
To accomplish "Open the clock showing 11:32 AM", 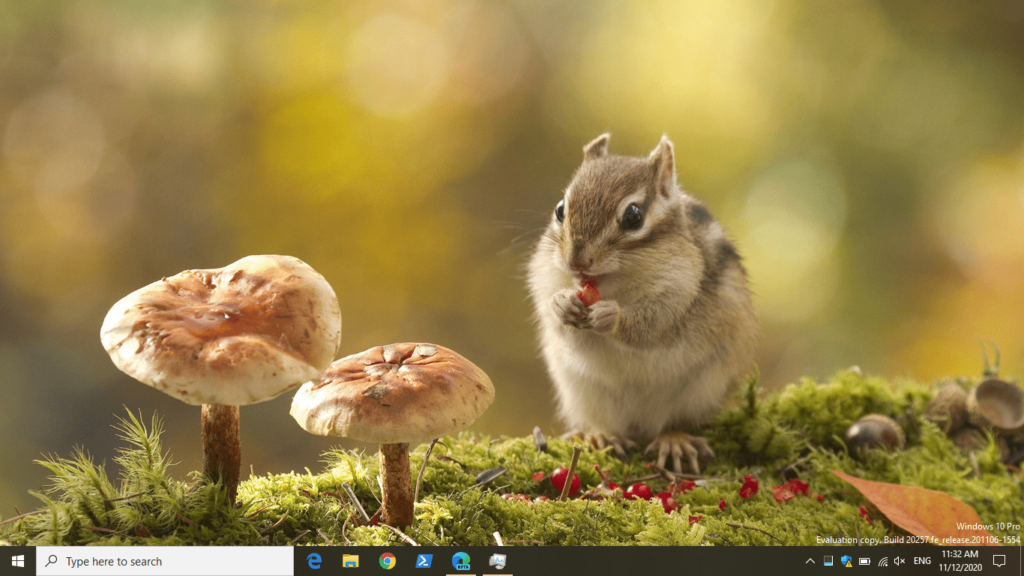I will 959,561.
